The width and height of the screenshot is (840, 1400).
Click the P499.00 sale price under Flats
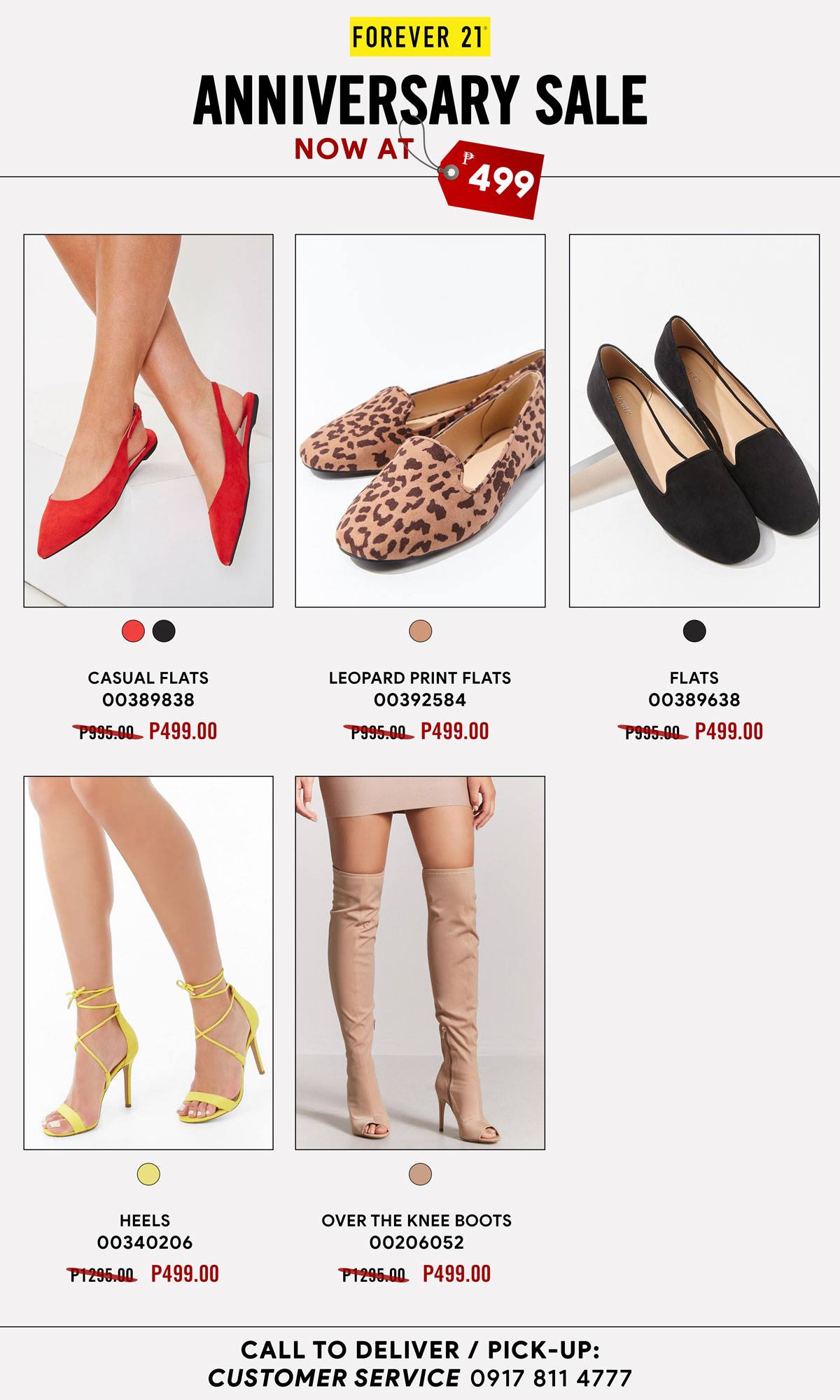point(729,731)
